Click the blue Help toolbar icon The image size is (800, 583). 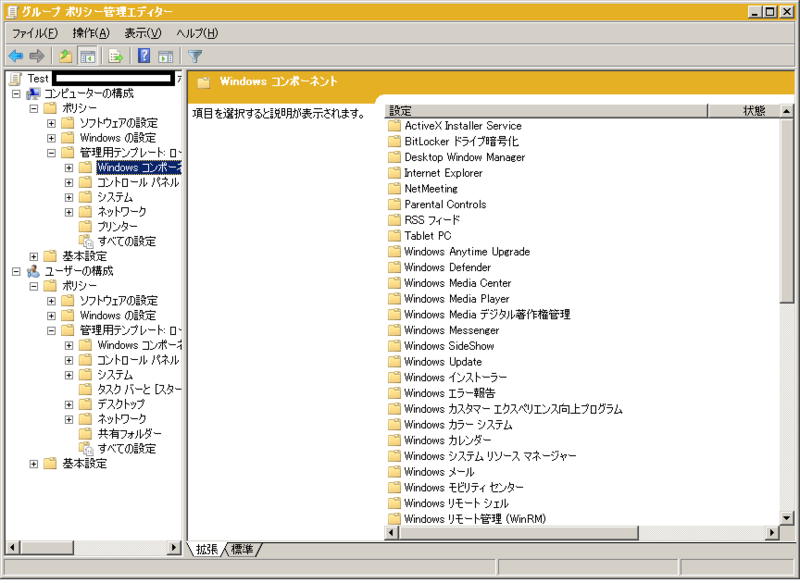tap(144, 56)
